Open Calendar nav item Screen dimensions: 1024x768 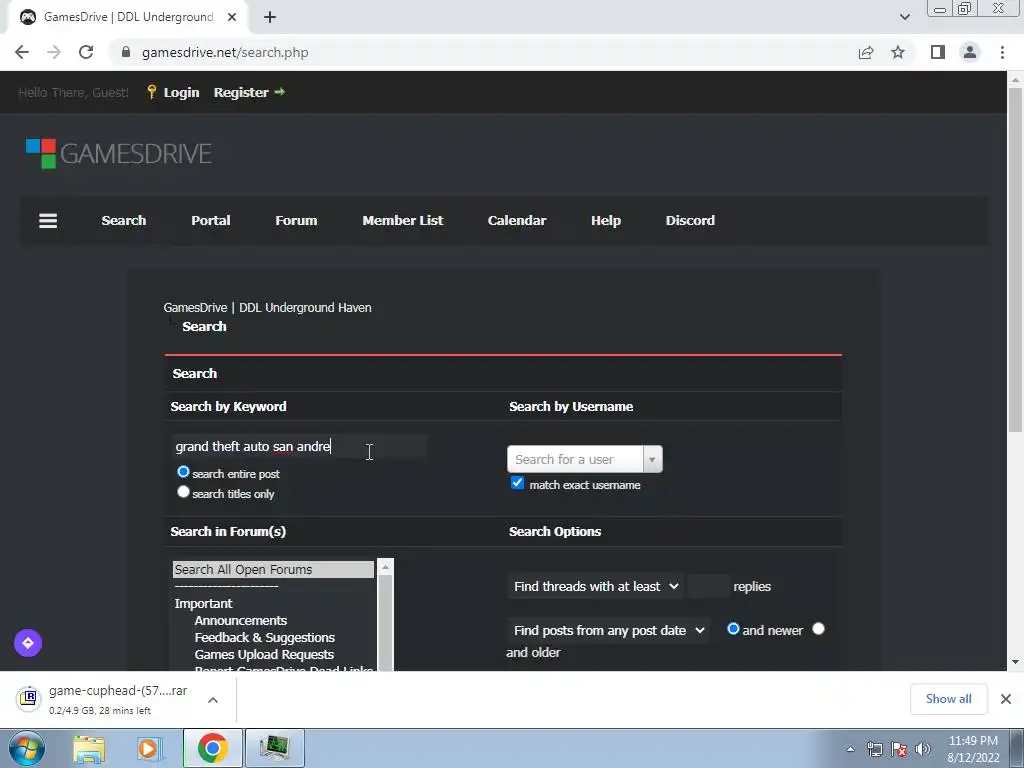[x=517, y=221]
